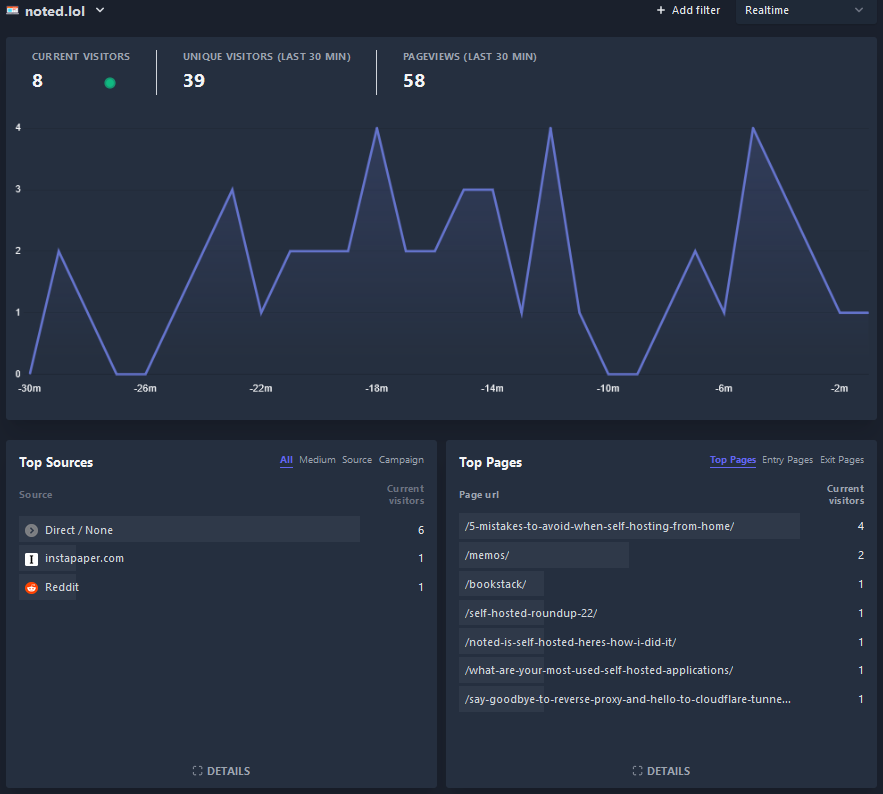Click the graph peak at -18m
The width and height of the screenshot is (883, 794).
click(376, 128)
